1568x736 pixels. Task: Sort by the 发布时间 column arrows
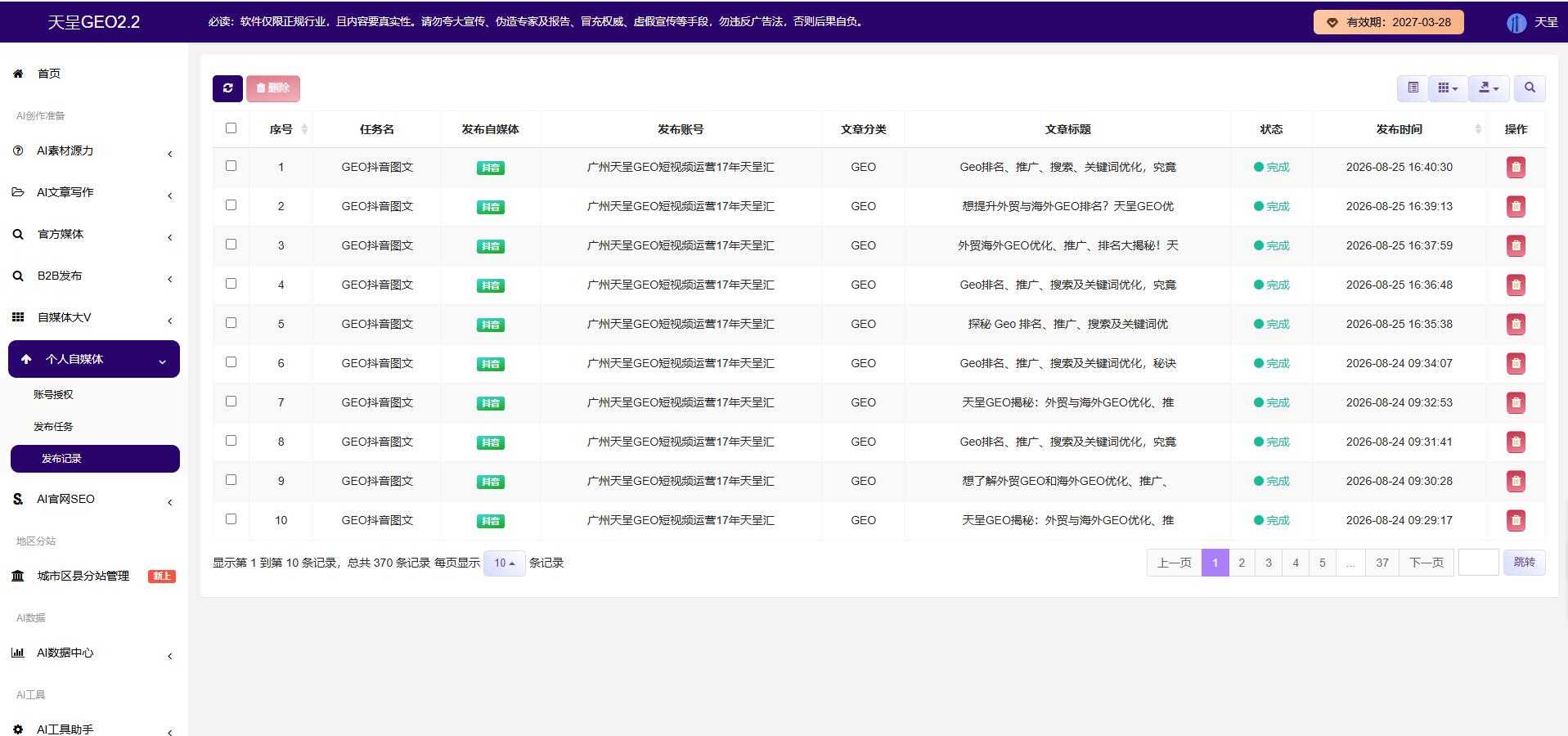[x=1478, y=129]
